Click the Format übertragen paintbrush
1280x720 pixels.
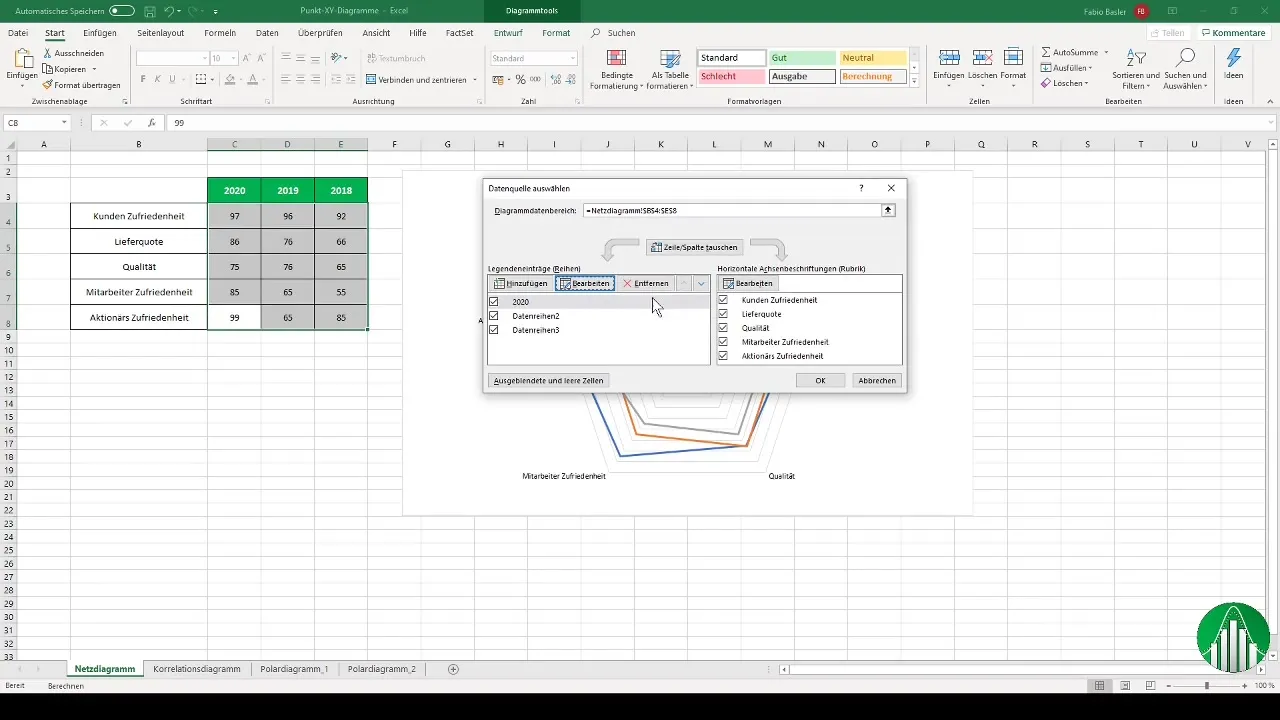[x=48, y=85]
